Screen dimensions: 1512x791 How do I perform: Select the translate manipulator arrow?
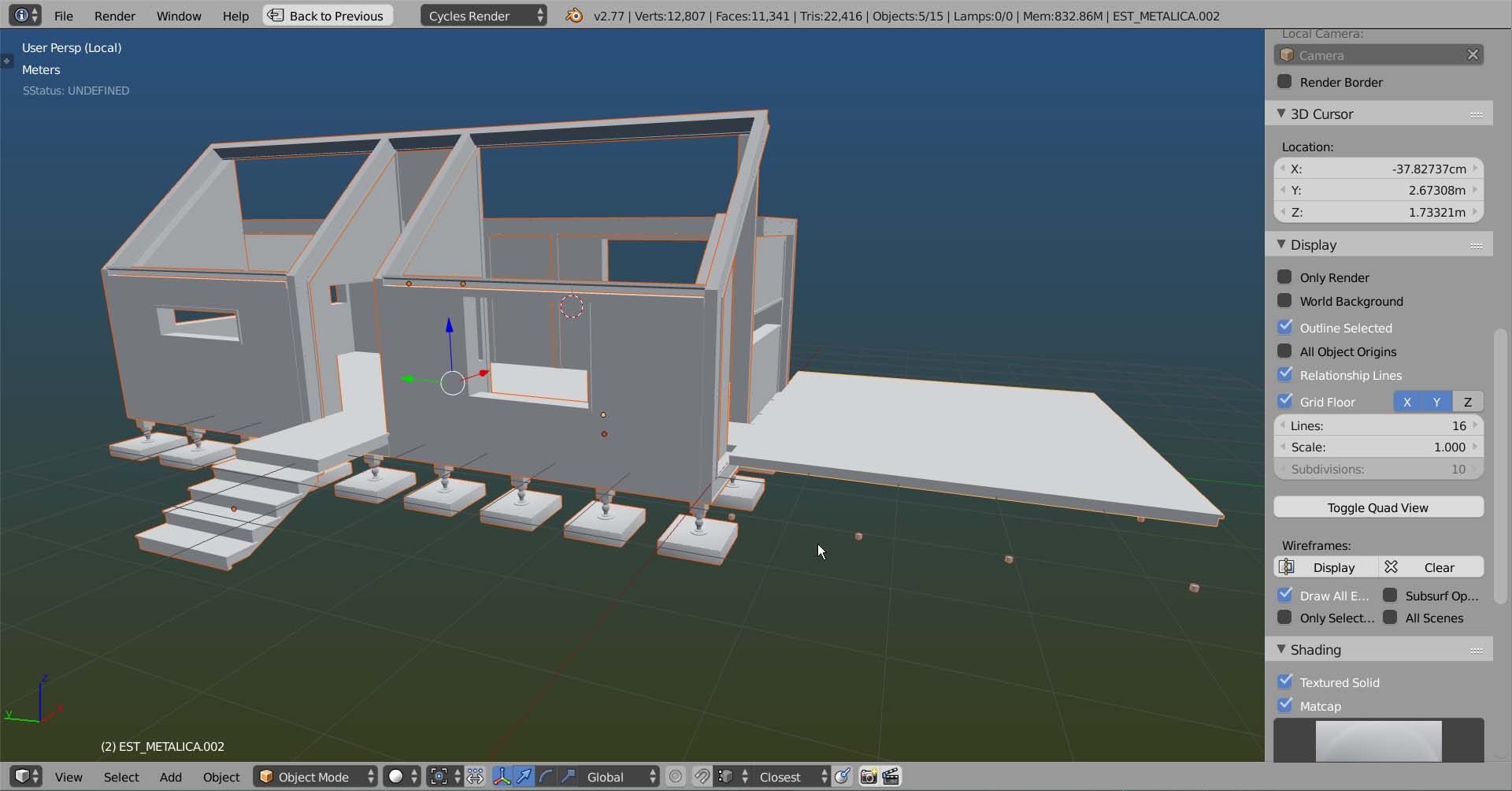pos(524,776)
